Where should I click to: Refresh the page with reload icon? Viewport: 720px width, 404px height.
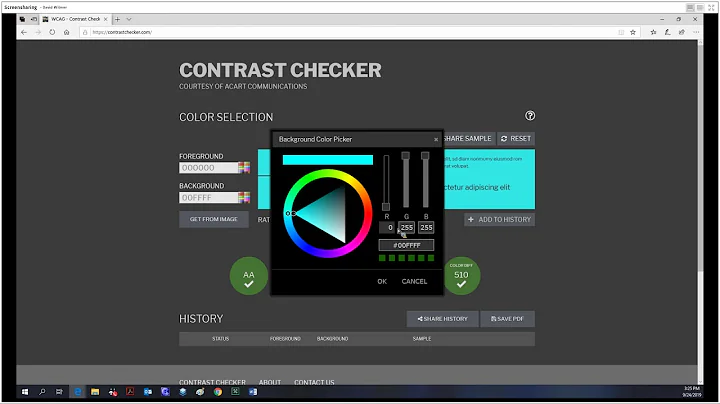click(52, 32)
